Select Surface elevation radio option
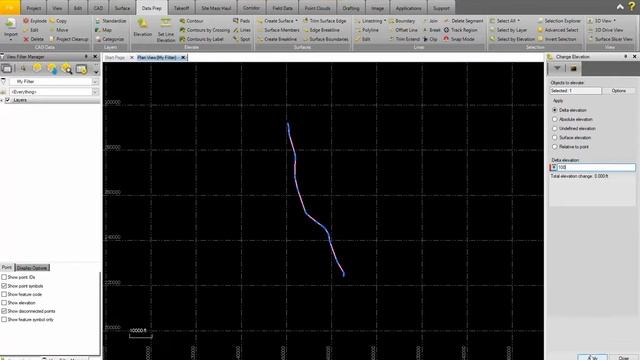The image size is (640, 360). tap(554, 138)
